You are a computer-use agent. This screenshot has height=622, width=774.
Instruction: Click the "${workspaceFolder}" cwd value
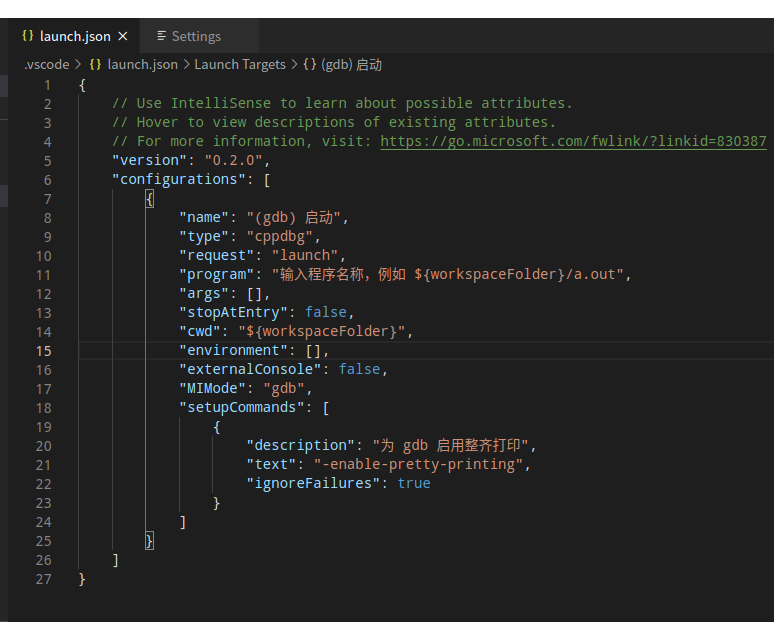[322, 331]
